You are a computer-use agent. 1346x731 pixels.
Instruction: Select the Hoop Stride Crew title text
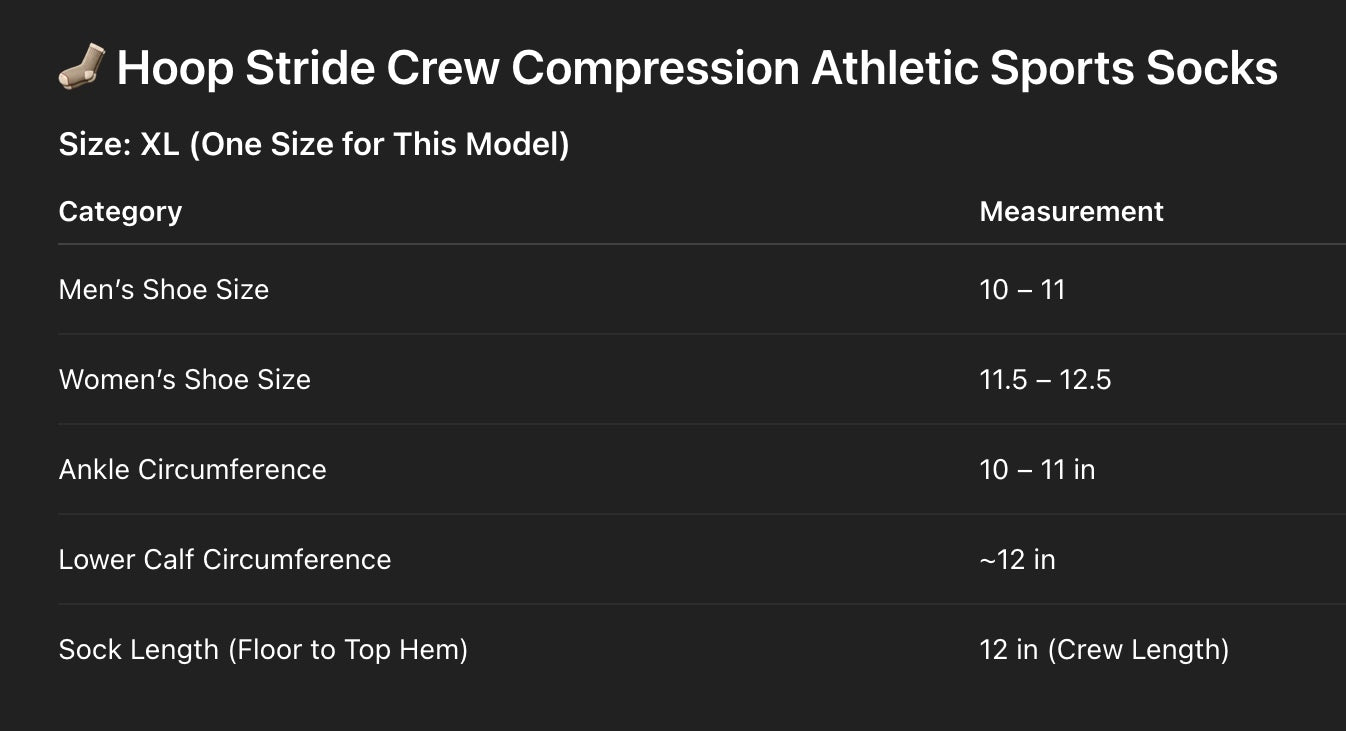[697, 67]
